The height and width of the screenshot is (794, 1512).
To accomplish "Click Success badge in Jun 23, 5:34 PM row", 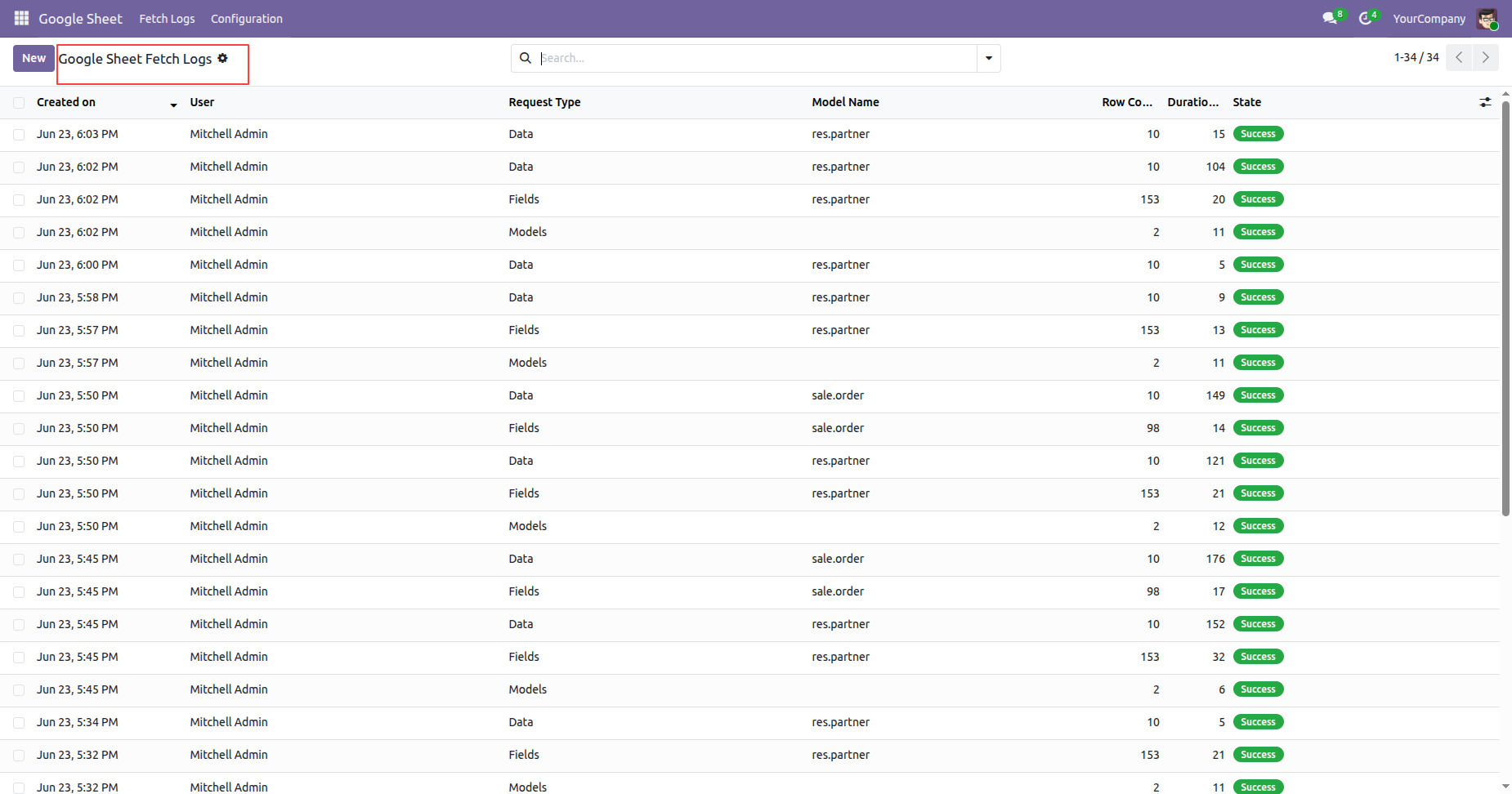I will [x=1258, y=722].
